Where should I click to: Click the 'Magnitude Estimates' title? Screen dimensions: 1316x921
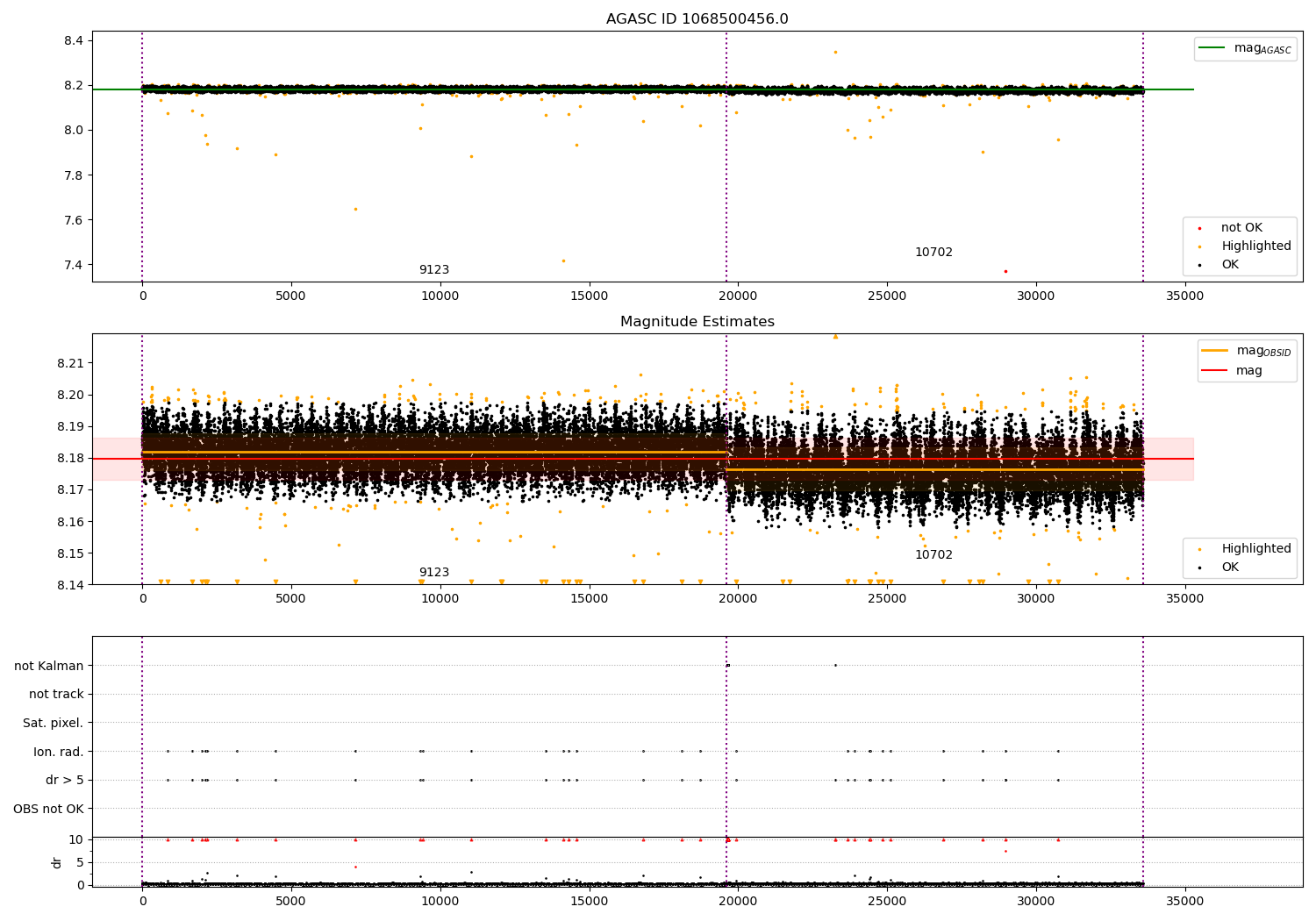[x=697, y=322]
